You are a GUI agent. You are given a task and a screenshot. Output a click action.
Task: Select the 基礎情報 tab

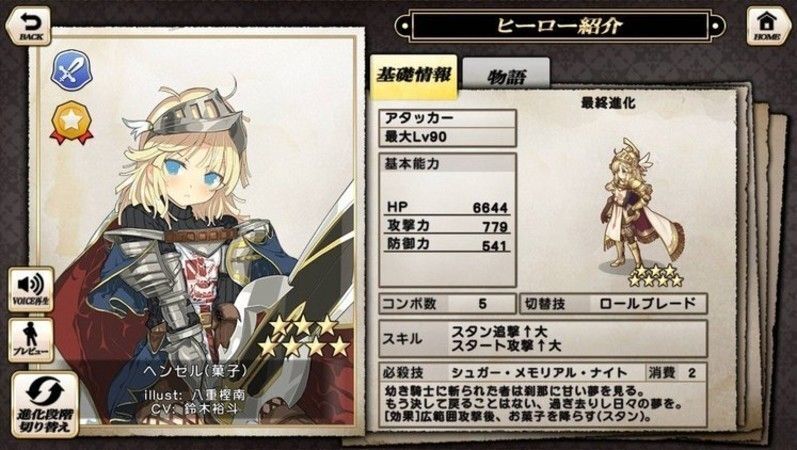(x=414, y=76)
